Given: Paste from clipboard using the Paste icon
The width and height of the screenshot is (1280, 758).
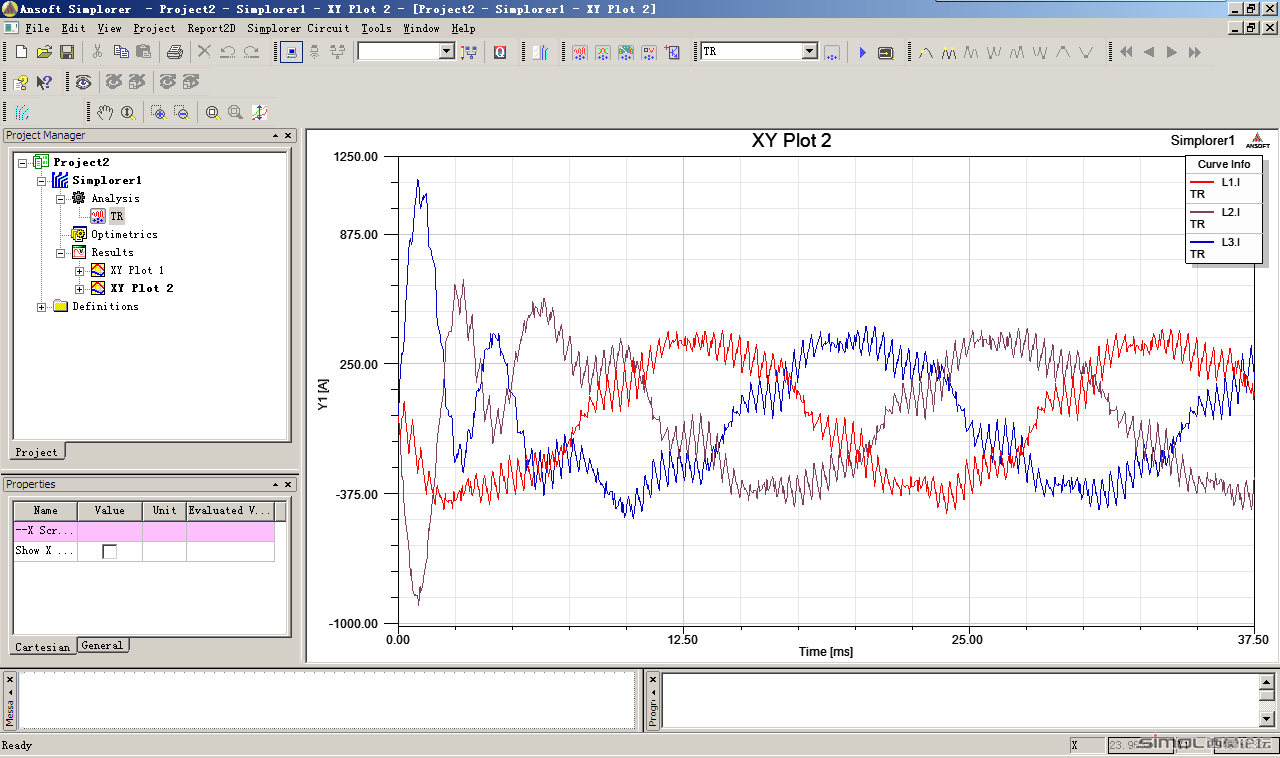Looking at the screenshot, I should [x=144, y=51].
